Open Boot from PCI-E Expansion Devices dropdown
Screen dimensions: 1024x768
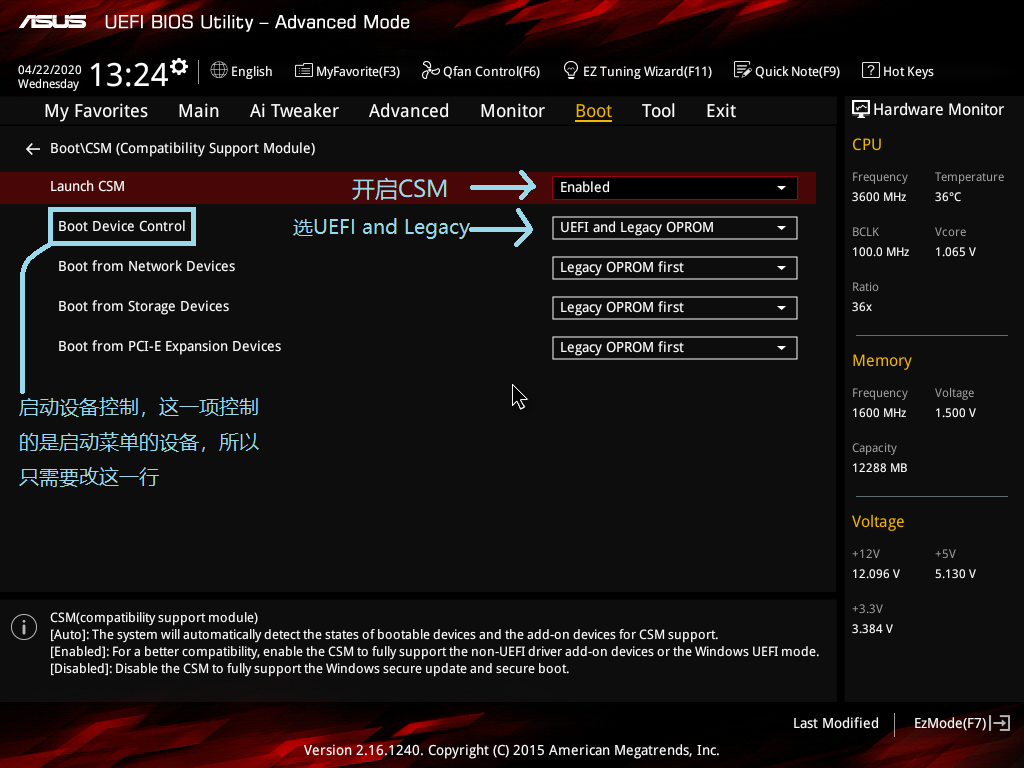(675, 347)
